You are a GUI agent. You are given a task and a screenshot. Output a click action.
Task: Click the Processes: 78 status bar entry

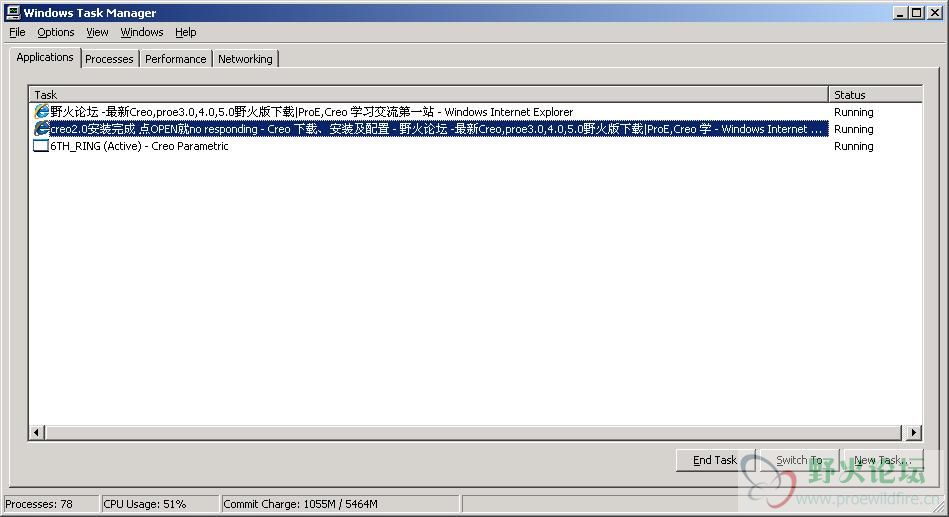[50, 504]
